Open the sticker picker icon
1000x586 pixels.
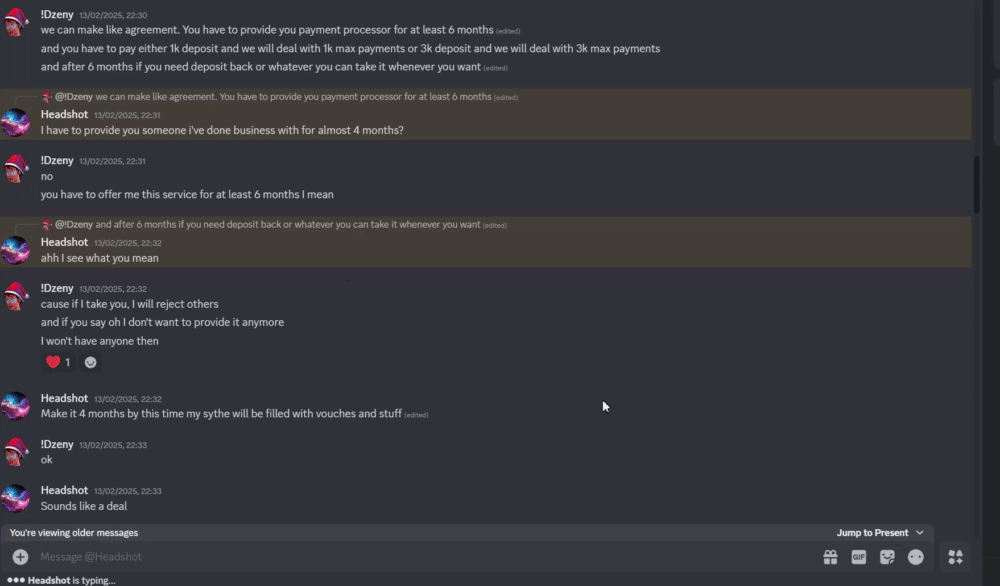click(x=887, y=557)
